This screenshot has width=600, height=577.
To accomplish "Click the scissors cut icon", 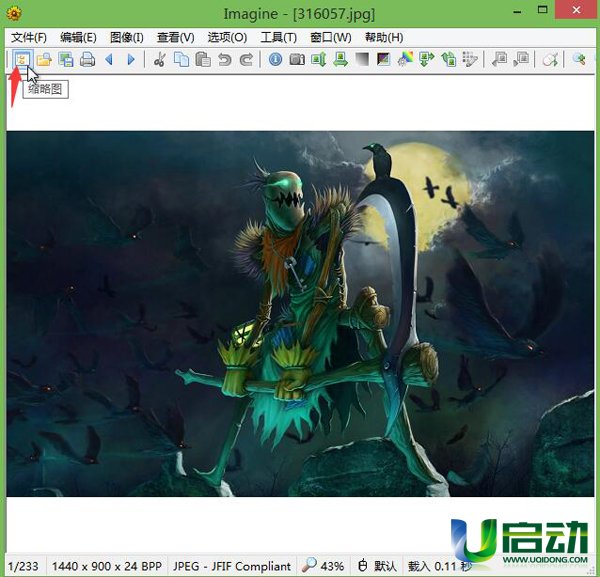I will click(x=160, y=59).
